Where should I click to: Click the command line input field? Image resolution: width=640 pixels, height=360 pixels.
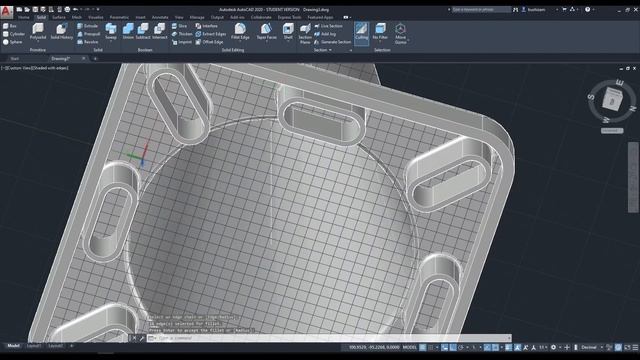(x=330, y=338)
